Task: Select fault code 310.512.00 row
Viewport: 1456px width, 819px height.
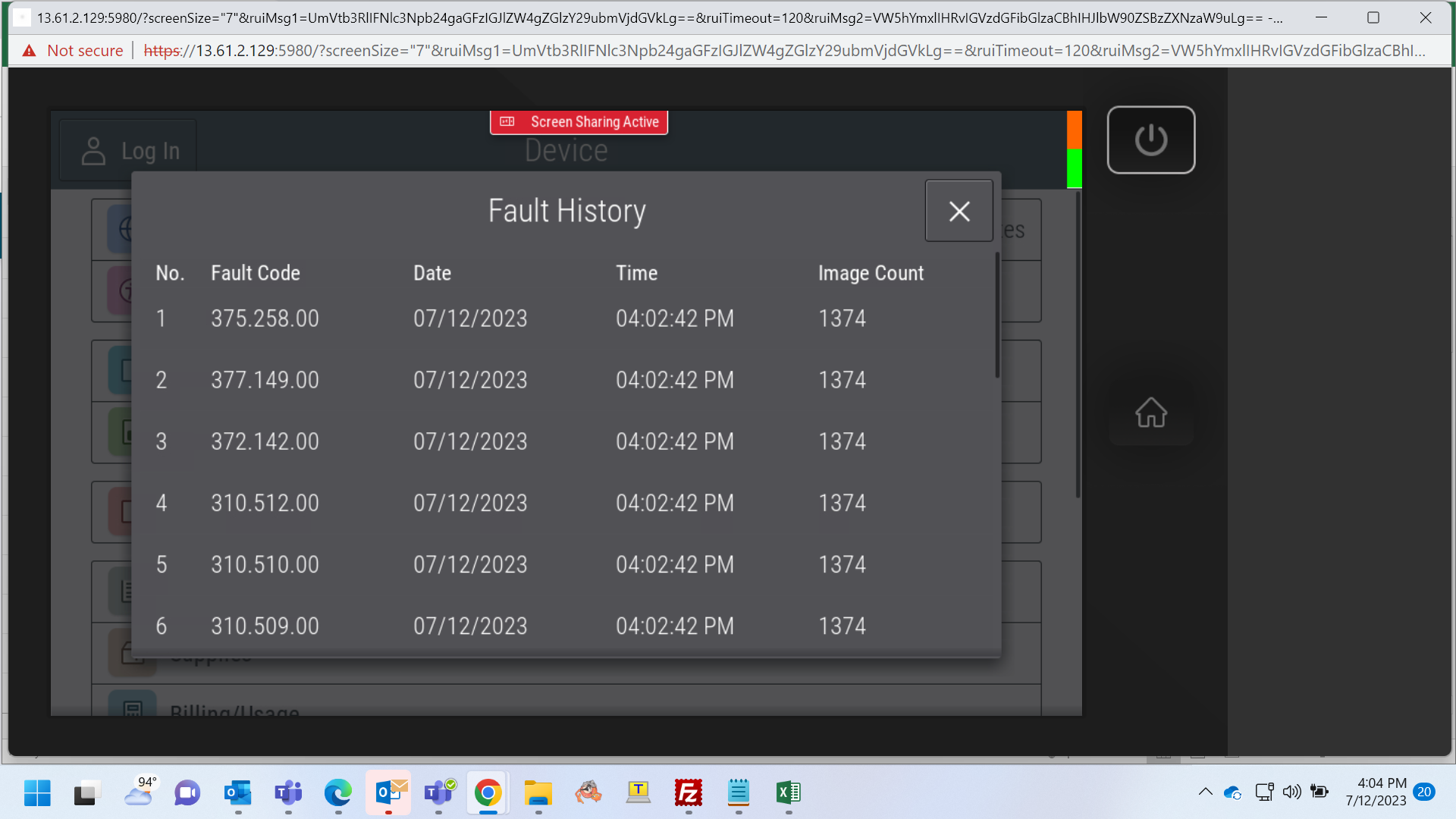Action: tap(565, 503)
